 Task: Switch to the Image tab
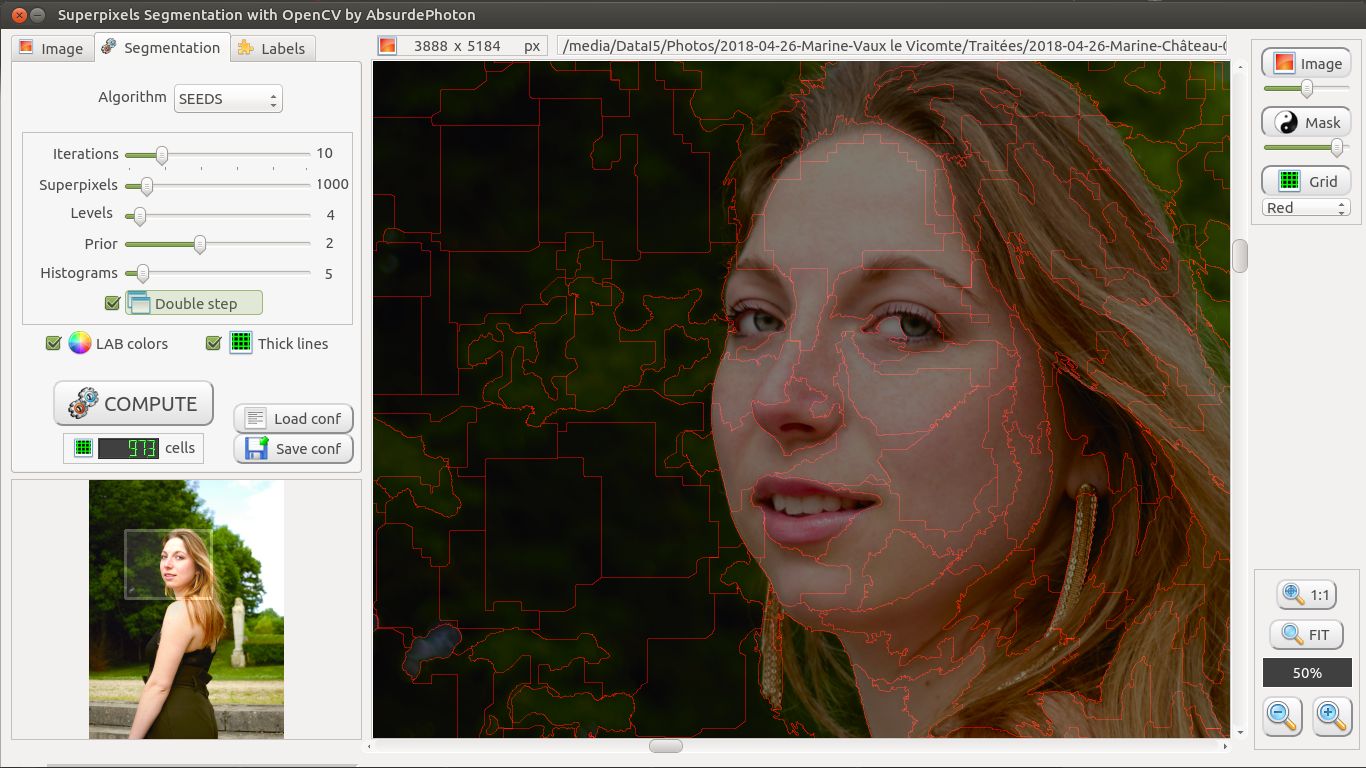[51, 48]
